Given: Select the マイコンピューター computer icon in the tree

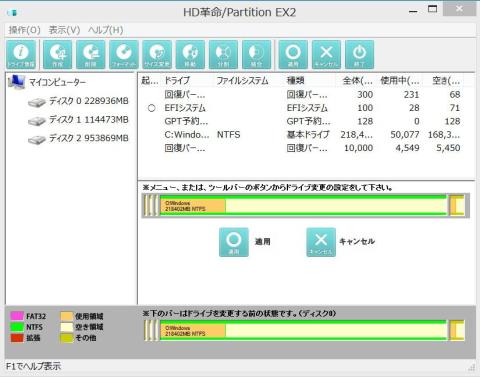Looking at the screenshot, I should [17, 82].
